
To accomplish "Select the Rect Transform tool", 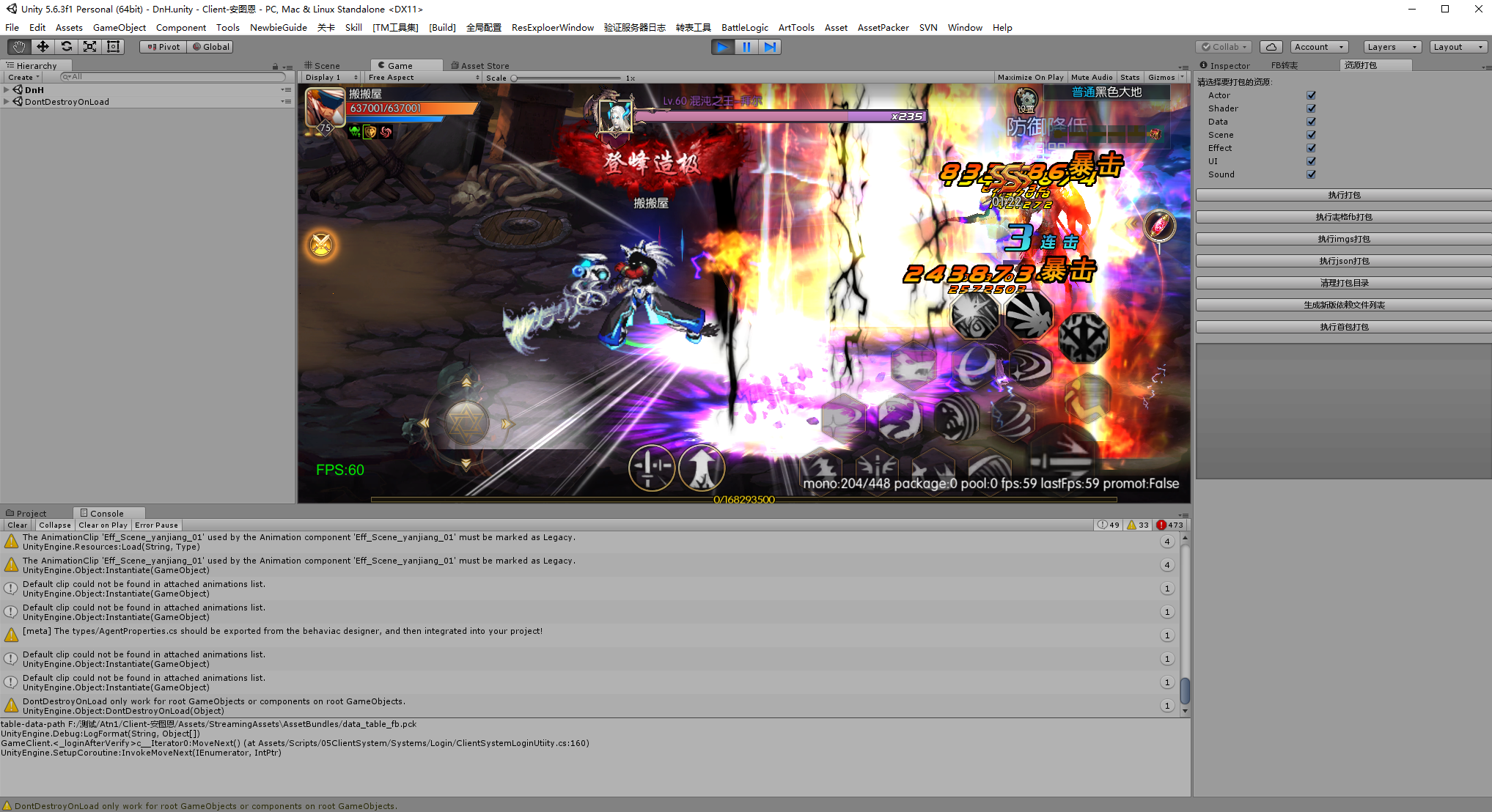I will point(113,47).
